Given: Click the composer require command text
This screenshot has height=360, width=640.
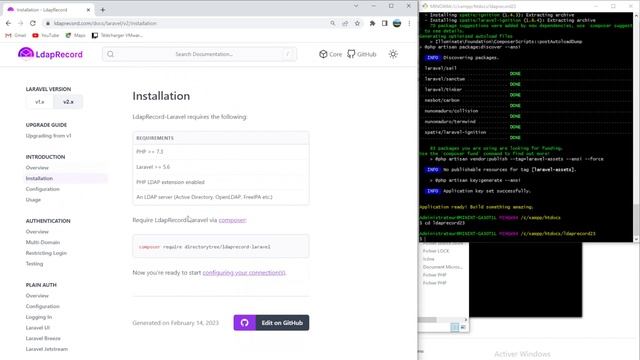Looking at the screenshot, I should pos(204,247).
